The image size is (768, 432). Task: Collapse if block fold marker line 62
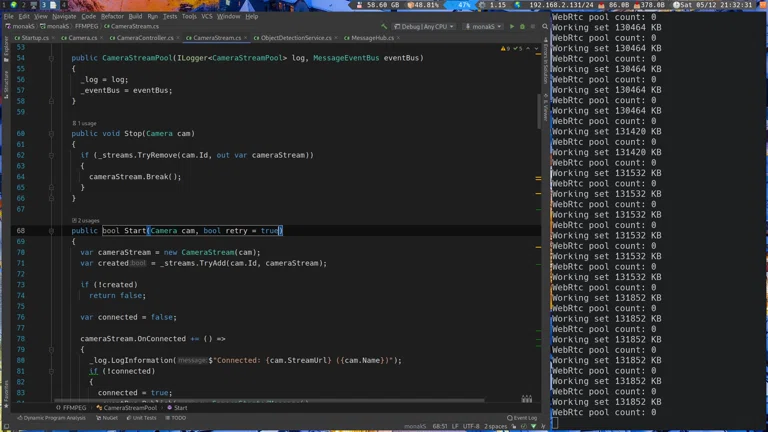point(51,155)
